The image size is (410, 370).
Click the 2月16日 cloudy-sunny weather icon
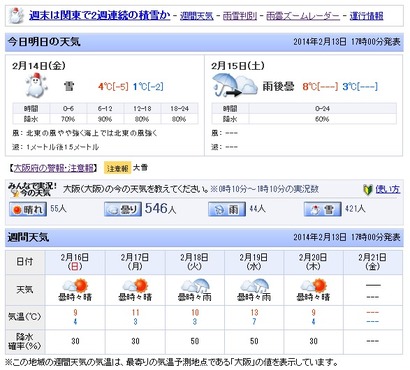click(75, 286)
